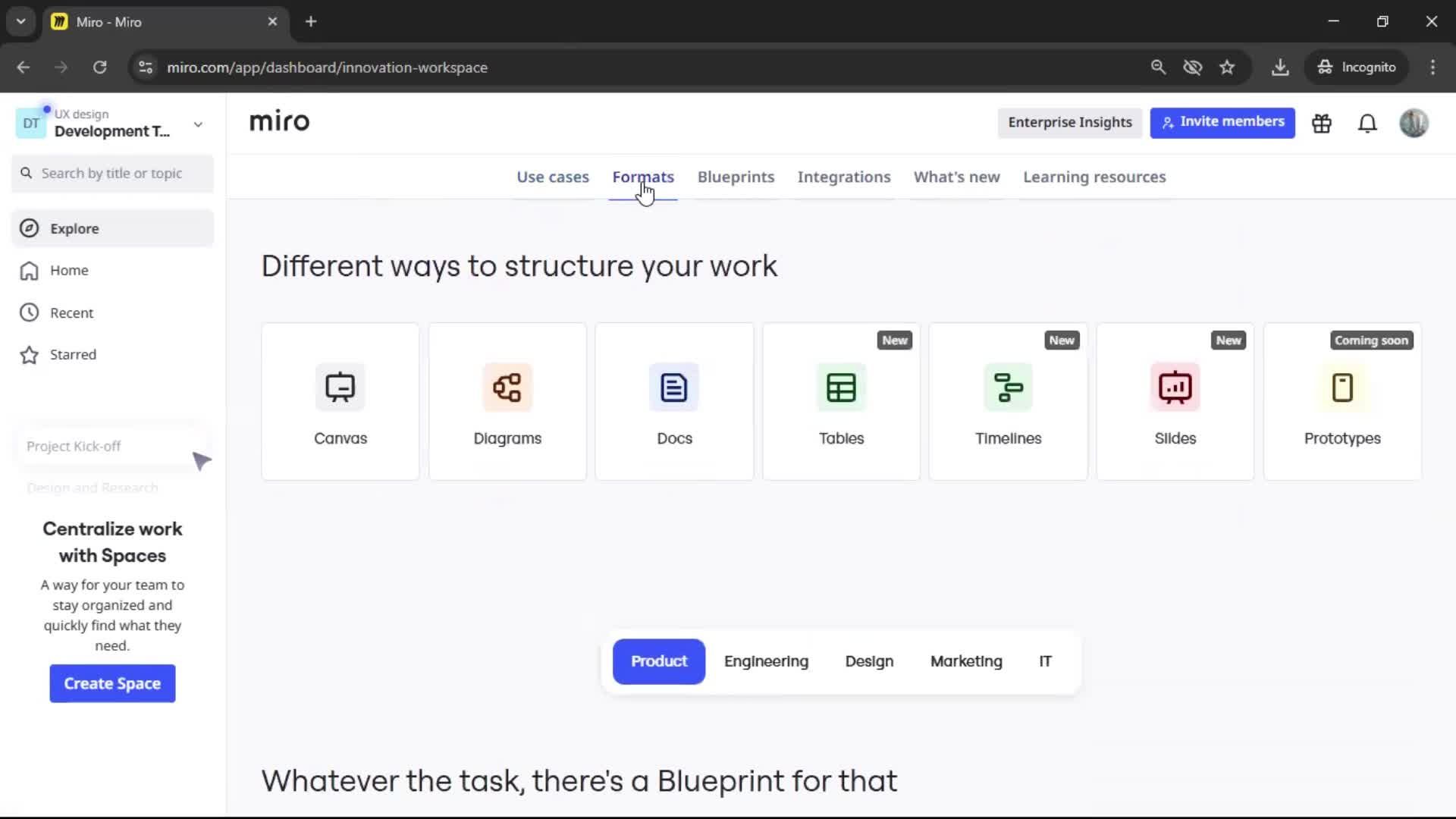1456x819 pixels.
Task: Click the Home house icon
Action: (x=29, y=271)
